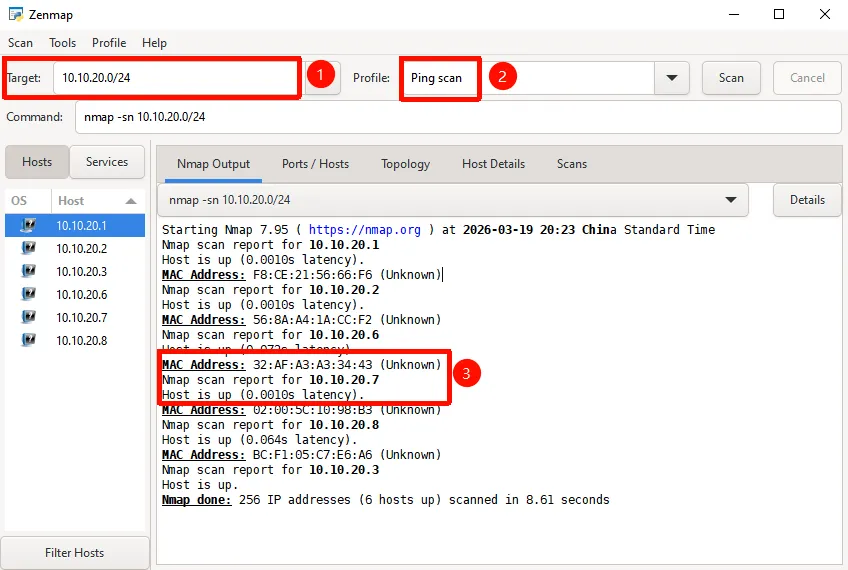The image size is (848, 570).
Task: Click the Zenmap application icon in title bar
Action: 16,14
